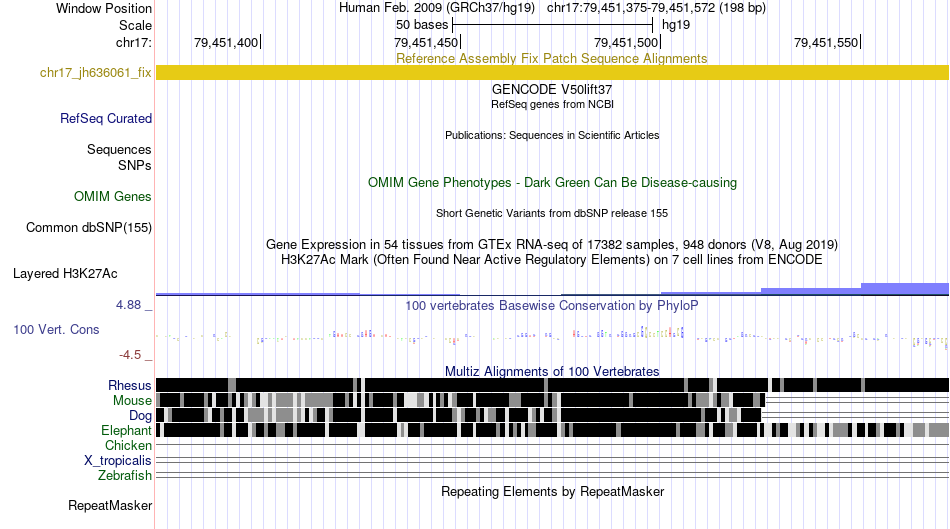Click the PhyloP conservation score graph
Screen dimensions: 950x529
pos(552,336)
